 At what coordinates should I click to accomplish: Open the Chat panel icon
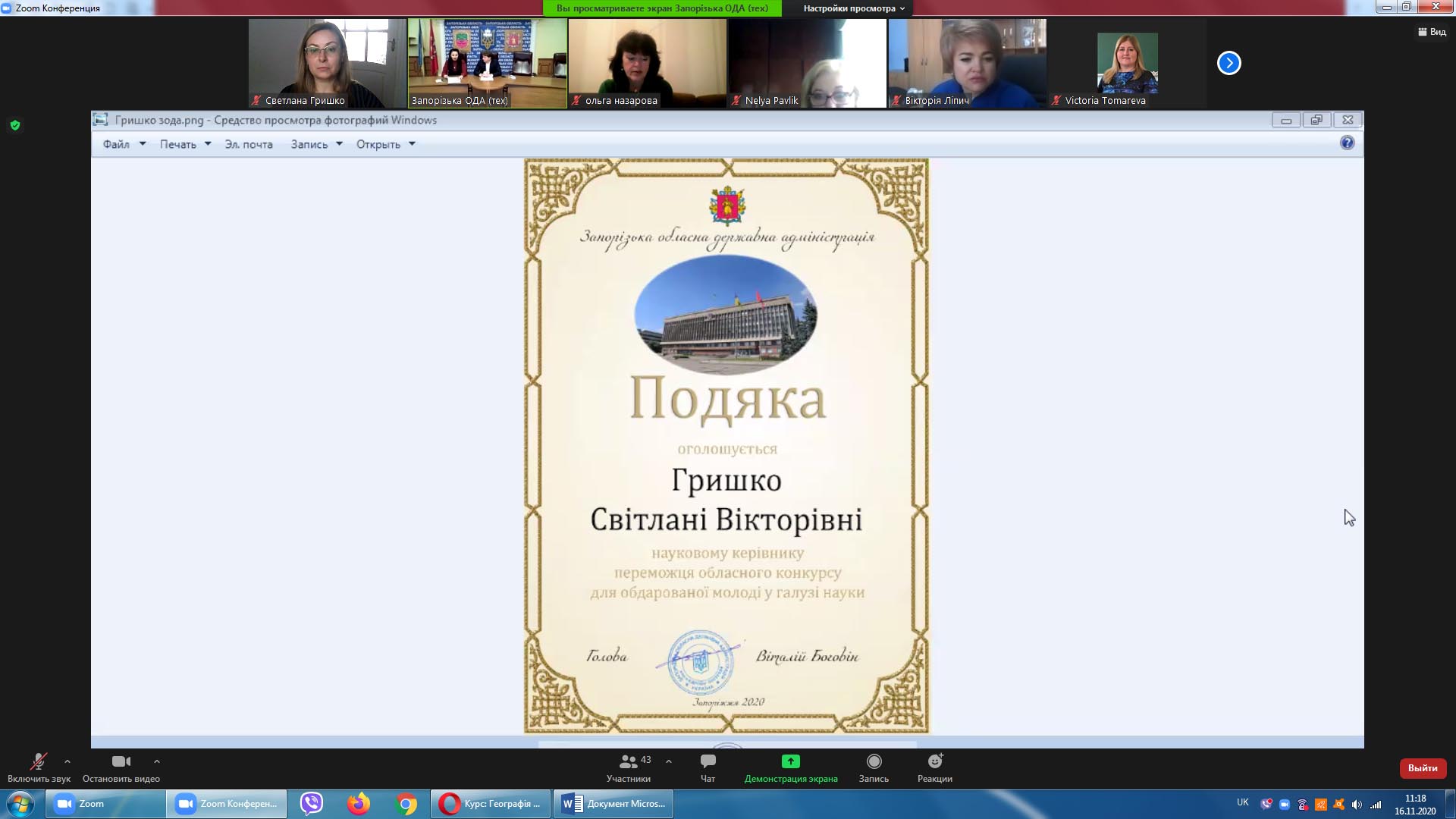pyautogui.click(x=708, y=761)
